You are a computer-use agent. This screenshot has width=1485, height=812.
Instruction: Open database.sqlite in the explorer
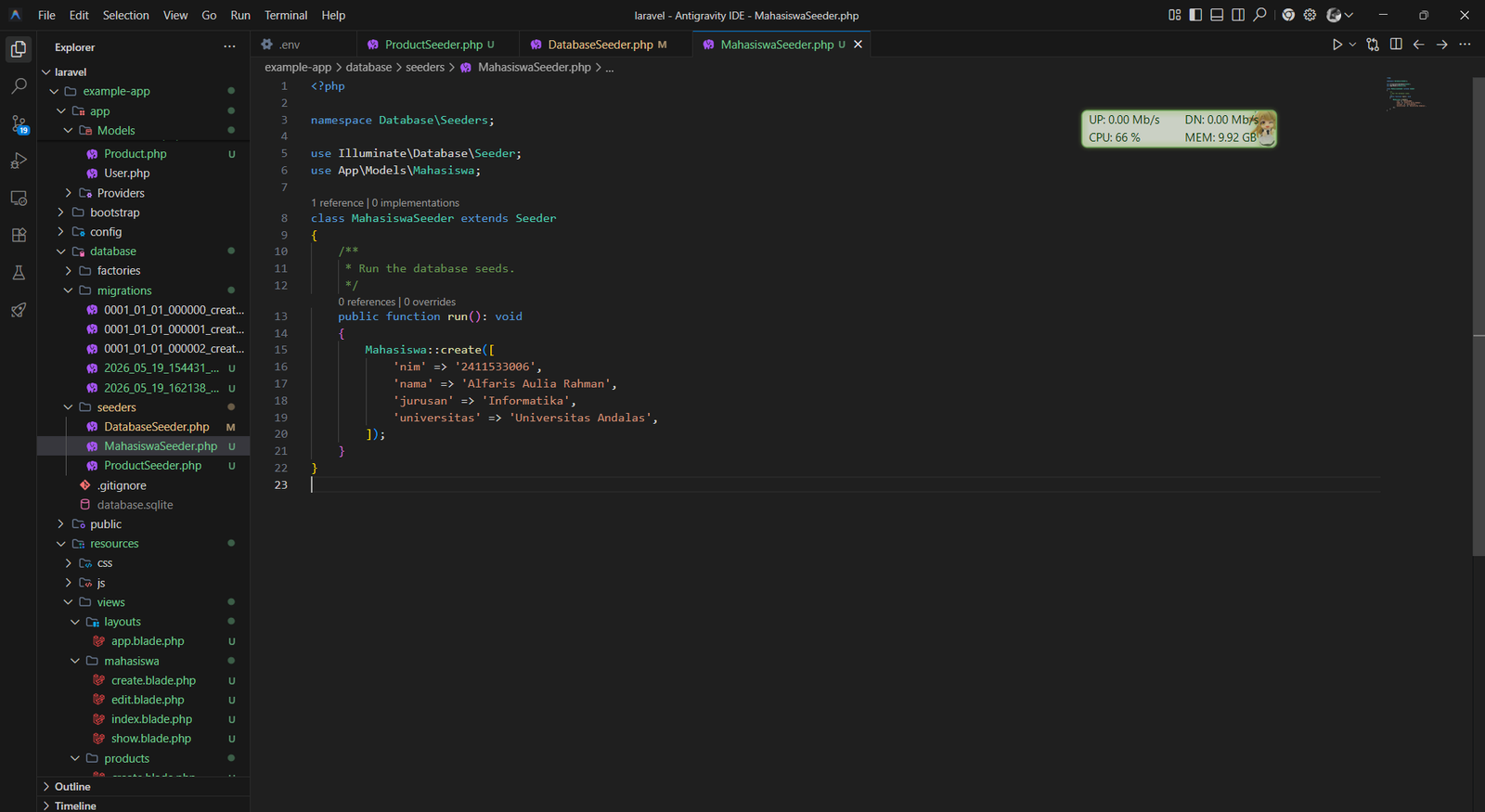click(x=135, y=505)
